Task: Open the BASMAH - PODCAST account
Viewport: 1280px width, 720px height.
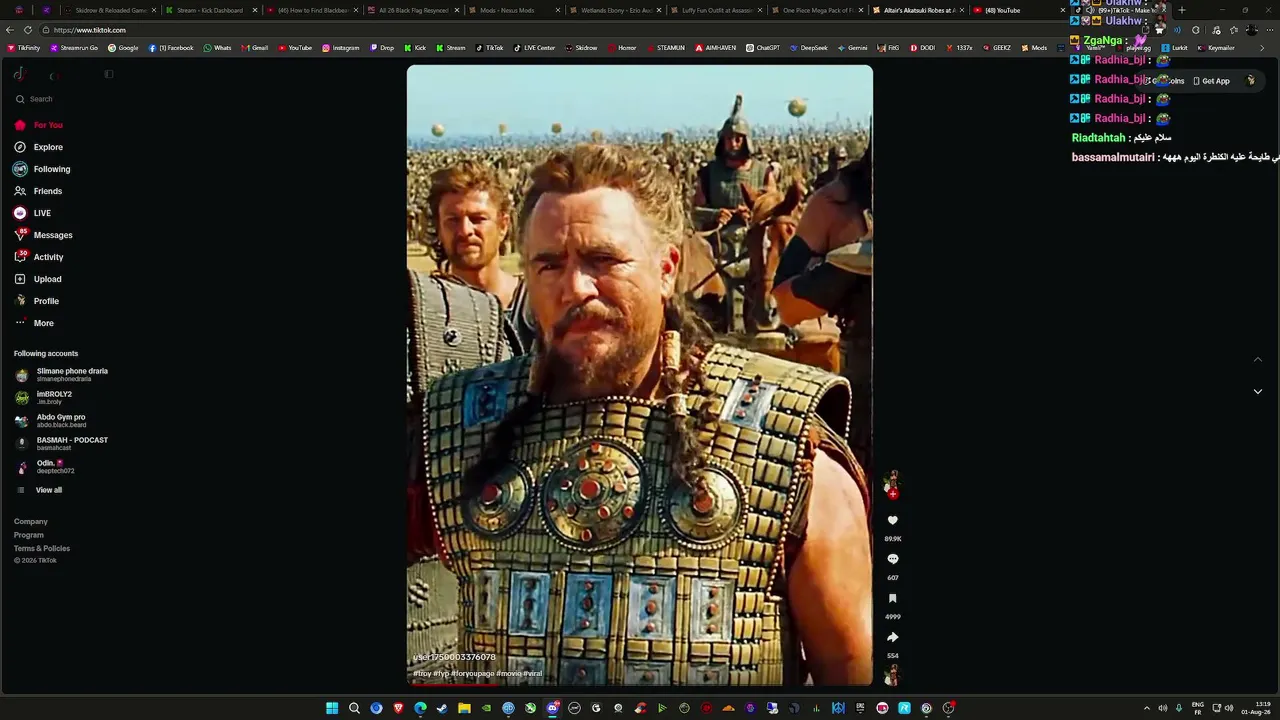Action: point(61,444)
